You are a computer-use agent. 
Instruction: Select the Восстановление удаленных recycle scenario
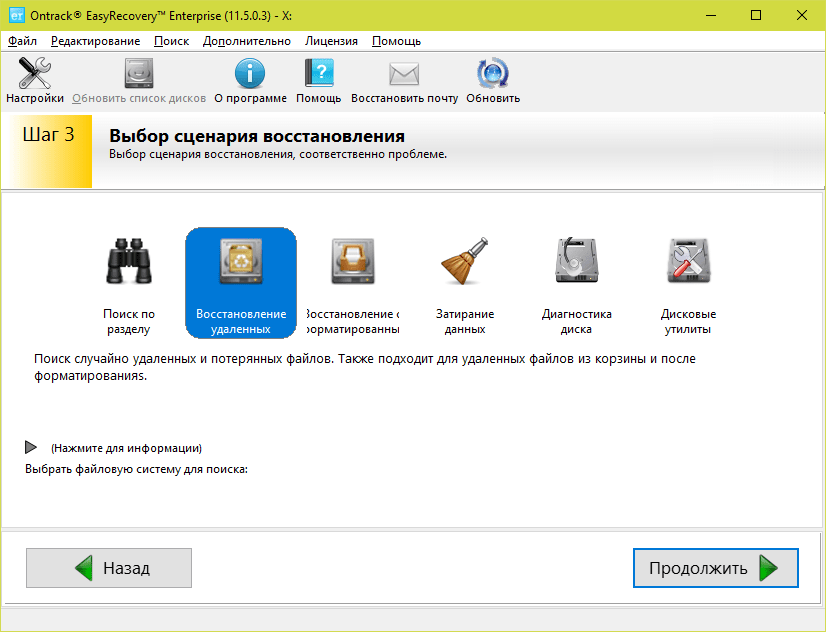click(x=241, y=283)
